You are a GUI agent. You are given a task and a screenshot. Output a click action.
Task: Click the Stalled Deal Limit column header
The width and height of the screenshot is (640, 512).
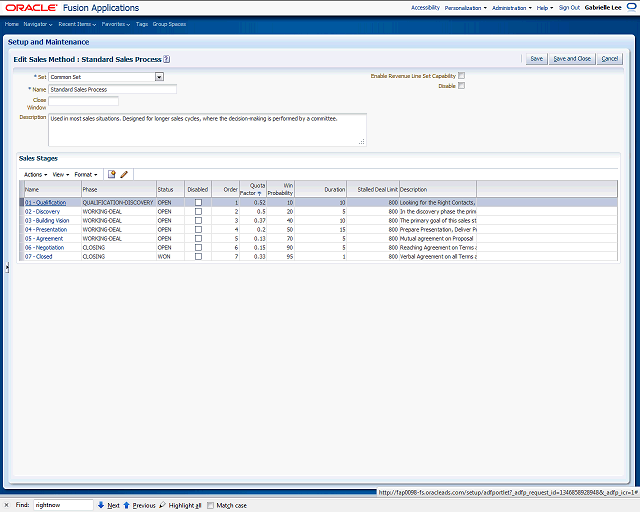coord(373,189)
